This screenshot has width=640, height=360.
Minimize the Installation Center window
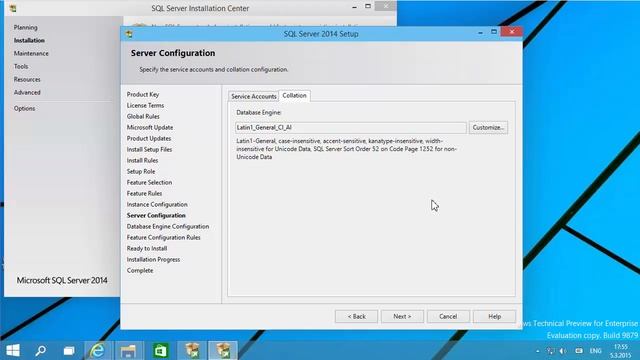pyautogui.click(x=354, y=7)
